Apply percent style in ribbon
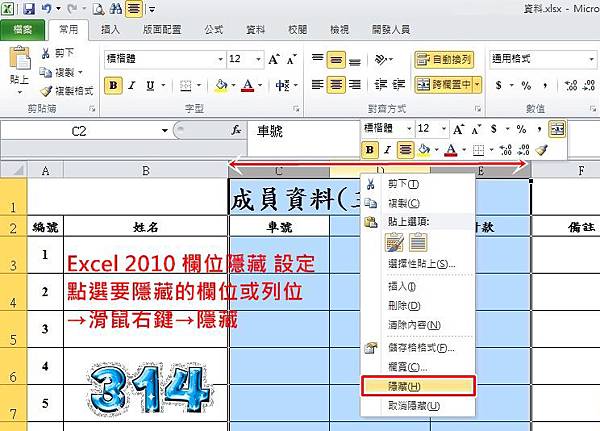 coord(526,85)
